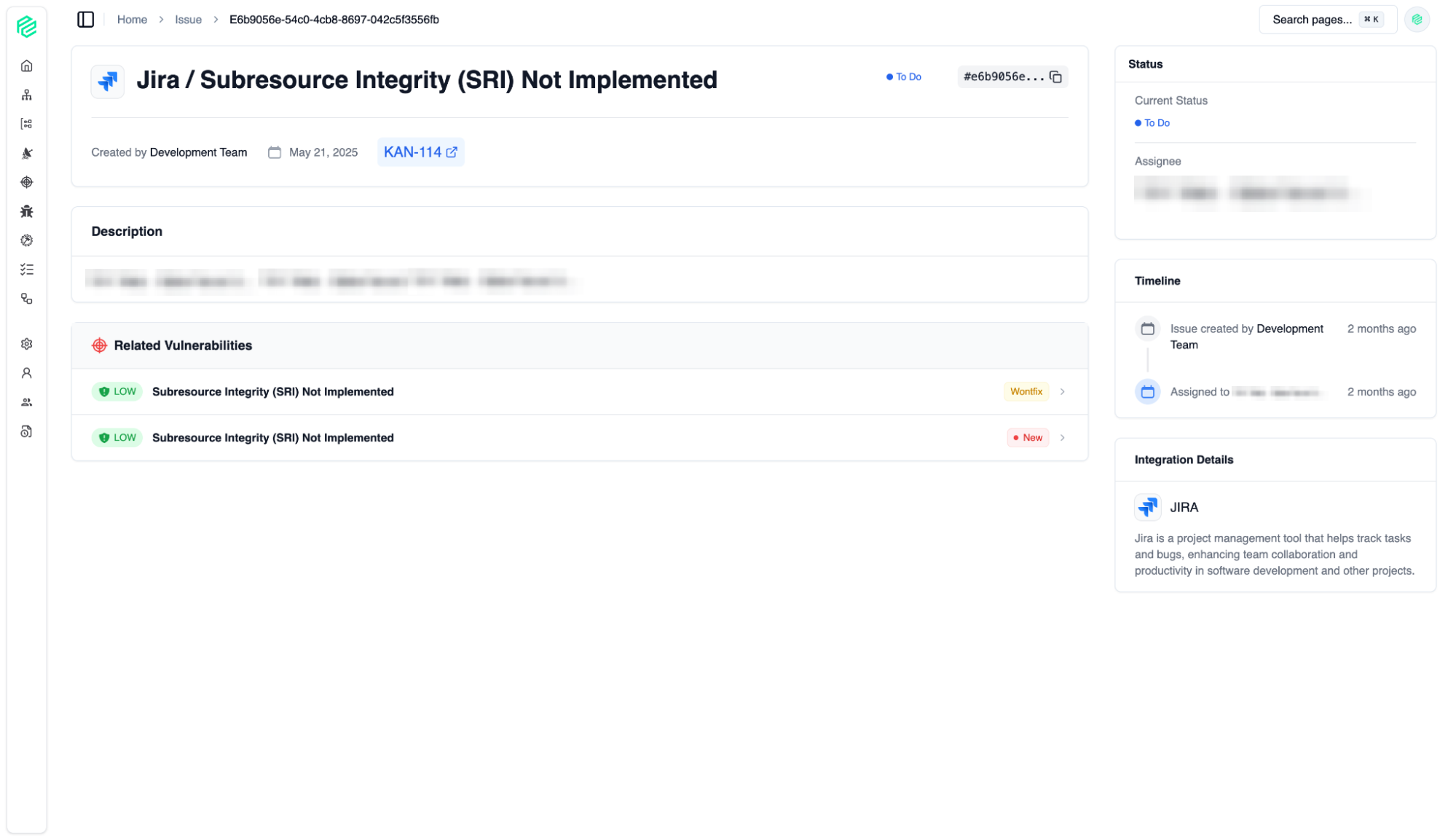Navigate to Issue breadcrumb
Image resolution: width=1456 pixels, height=840 pixels.
188,20
